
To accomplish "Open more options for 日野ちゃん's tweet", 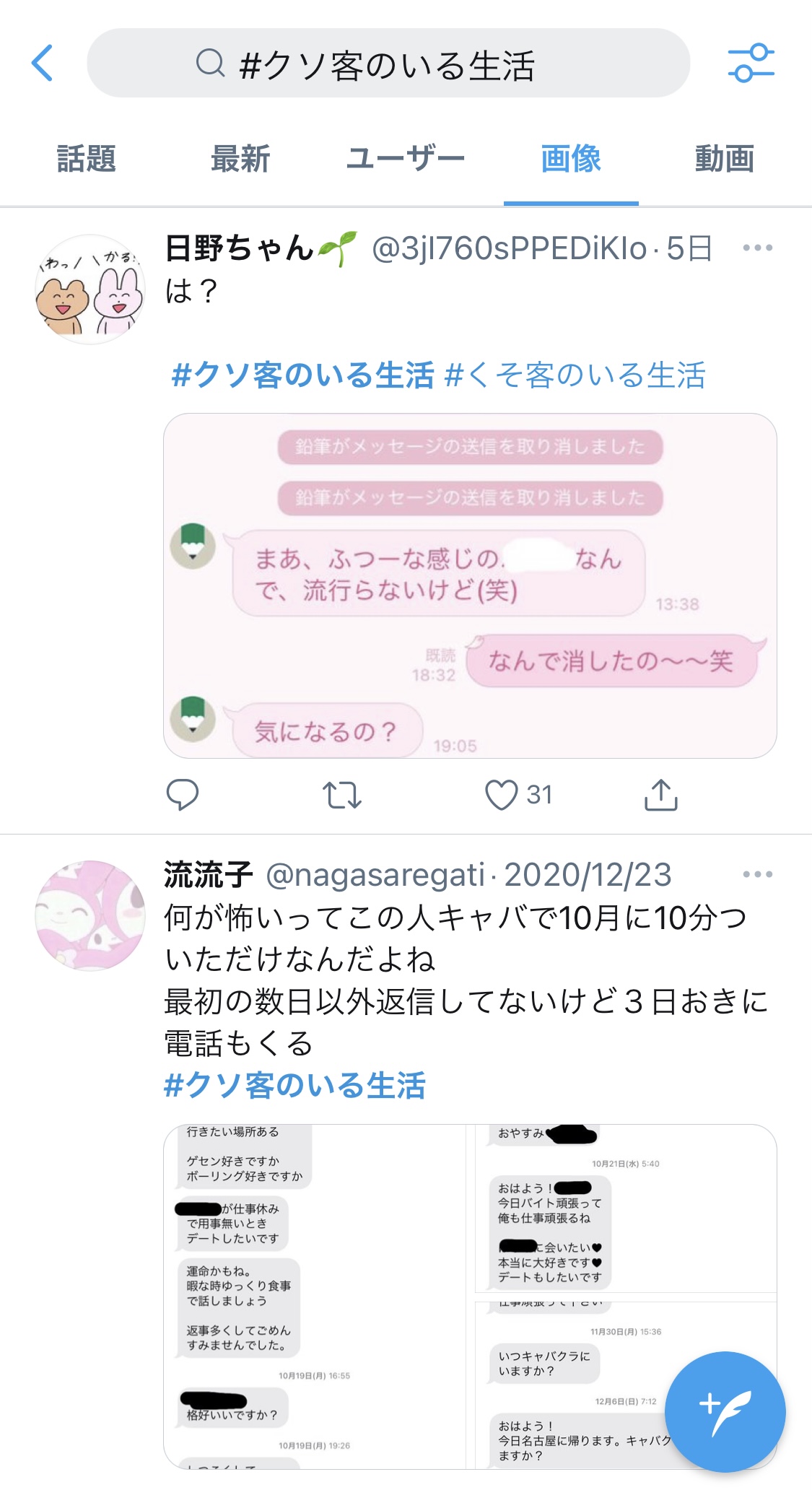I will pyautogui.click(x=757, y=248).
